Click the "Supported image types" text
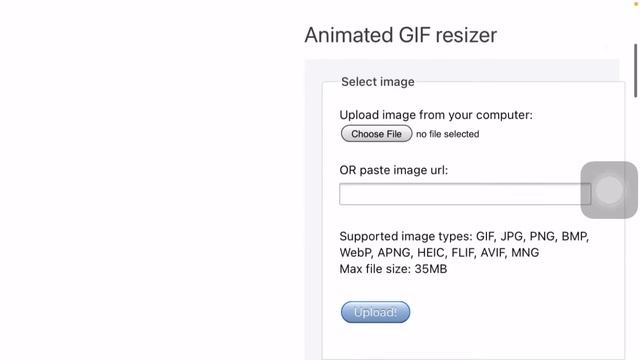Screen dimensions: 640x360 tap(406, 236)
